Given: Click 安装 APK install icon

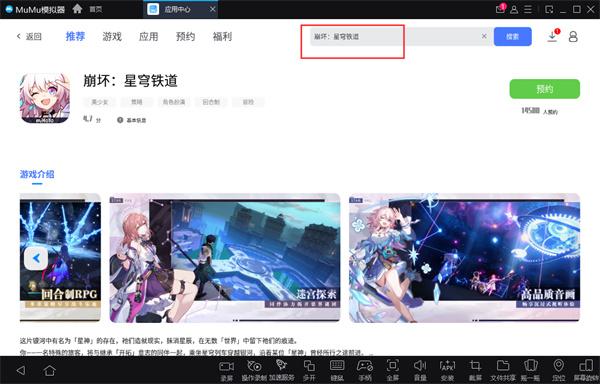Looking at the screenshot, I should click(x=447, y=370).
